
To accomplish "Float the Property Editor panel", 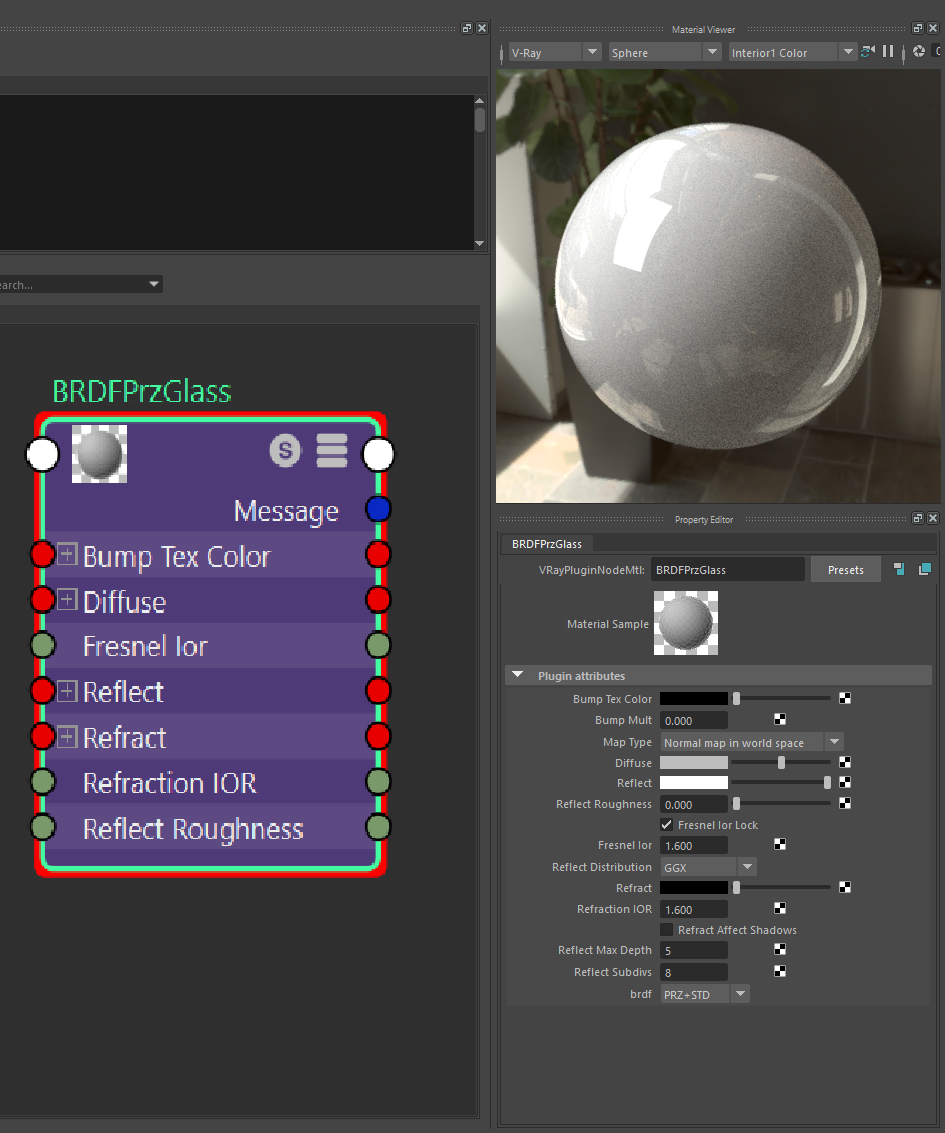I will [918, 518].
